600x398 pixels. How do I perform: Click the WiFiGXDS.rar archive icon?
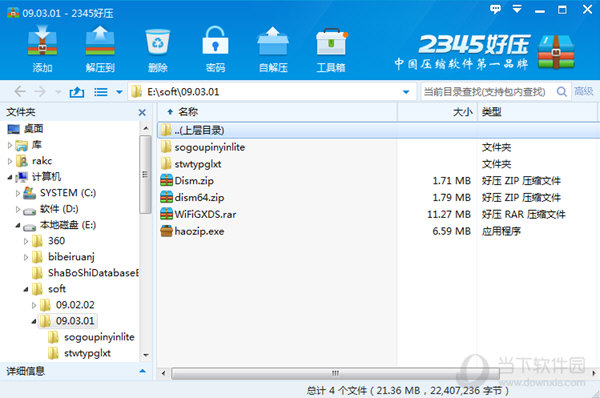tap(166, 214)
